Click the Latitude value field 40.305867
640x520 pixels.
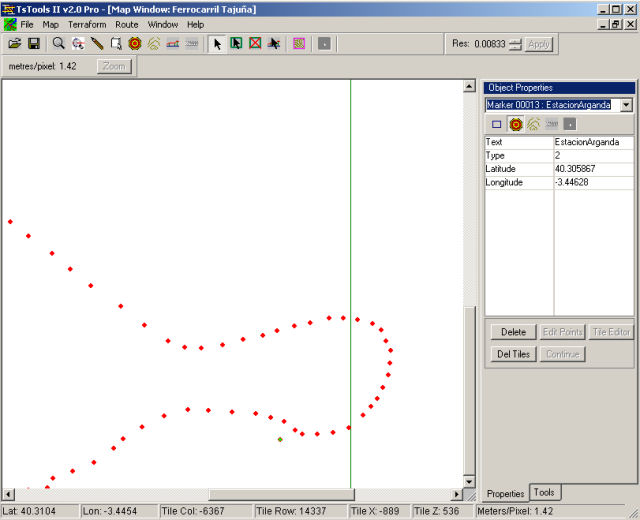pyautogui.click(x=593, y=169)
